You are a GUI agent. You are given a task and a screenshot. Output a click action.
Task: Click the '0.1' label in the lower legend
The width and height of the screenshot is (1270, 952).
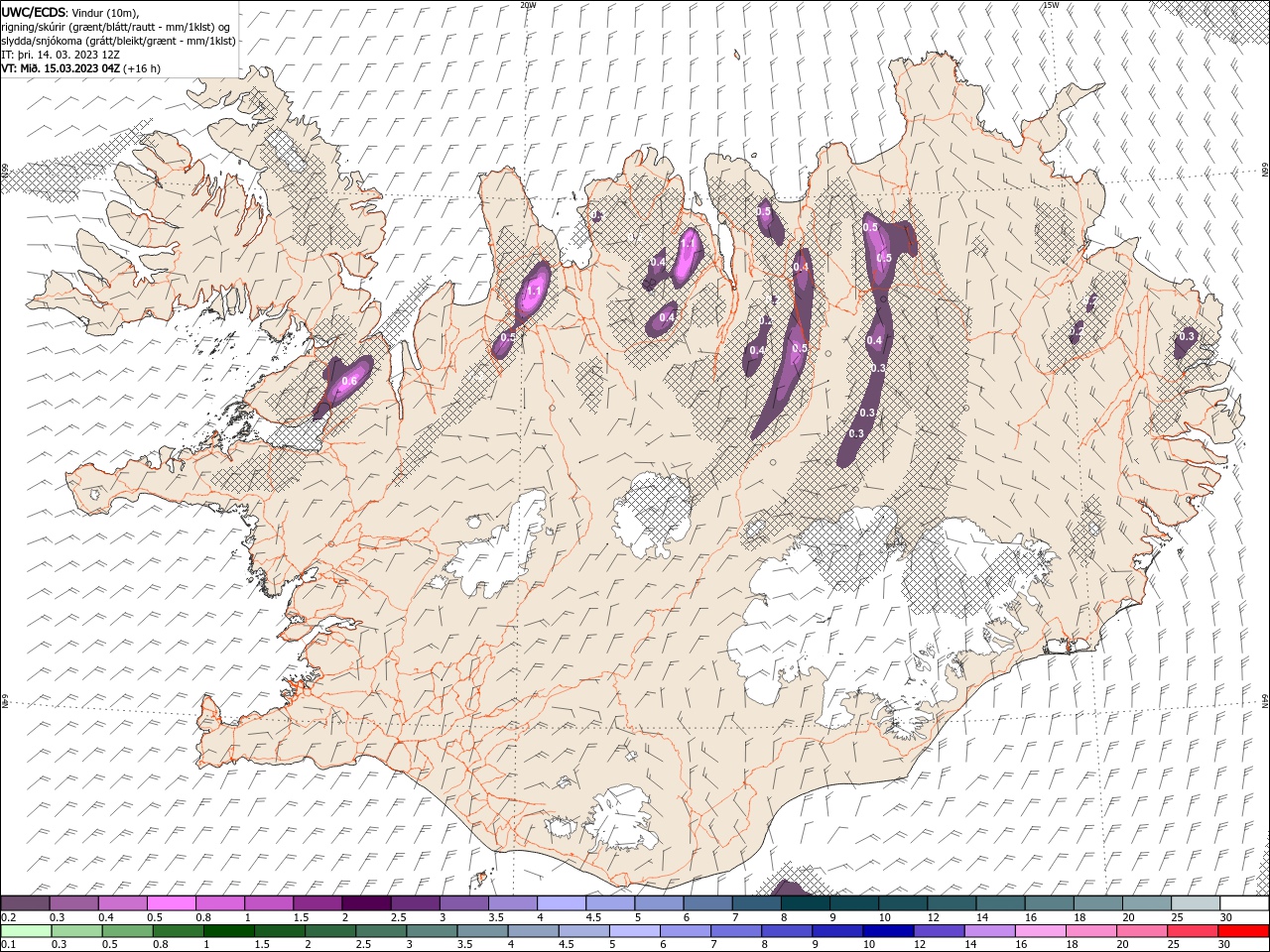coord(8,945)
